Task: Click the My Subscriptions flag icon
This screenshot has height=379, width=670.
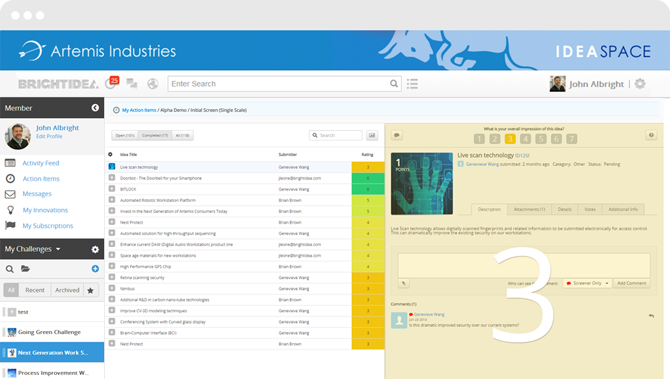Action: pos(10,225)
